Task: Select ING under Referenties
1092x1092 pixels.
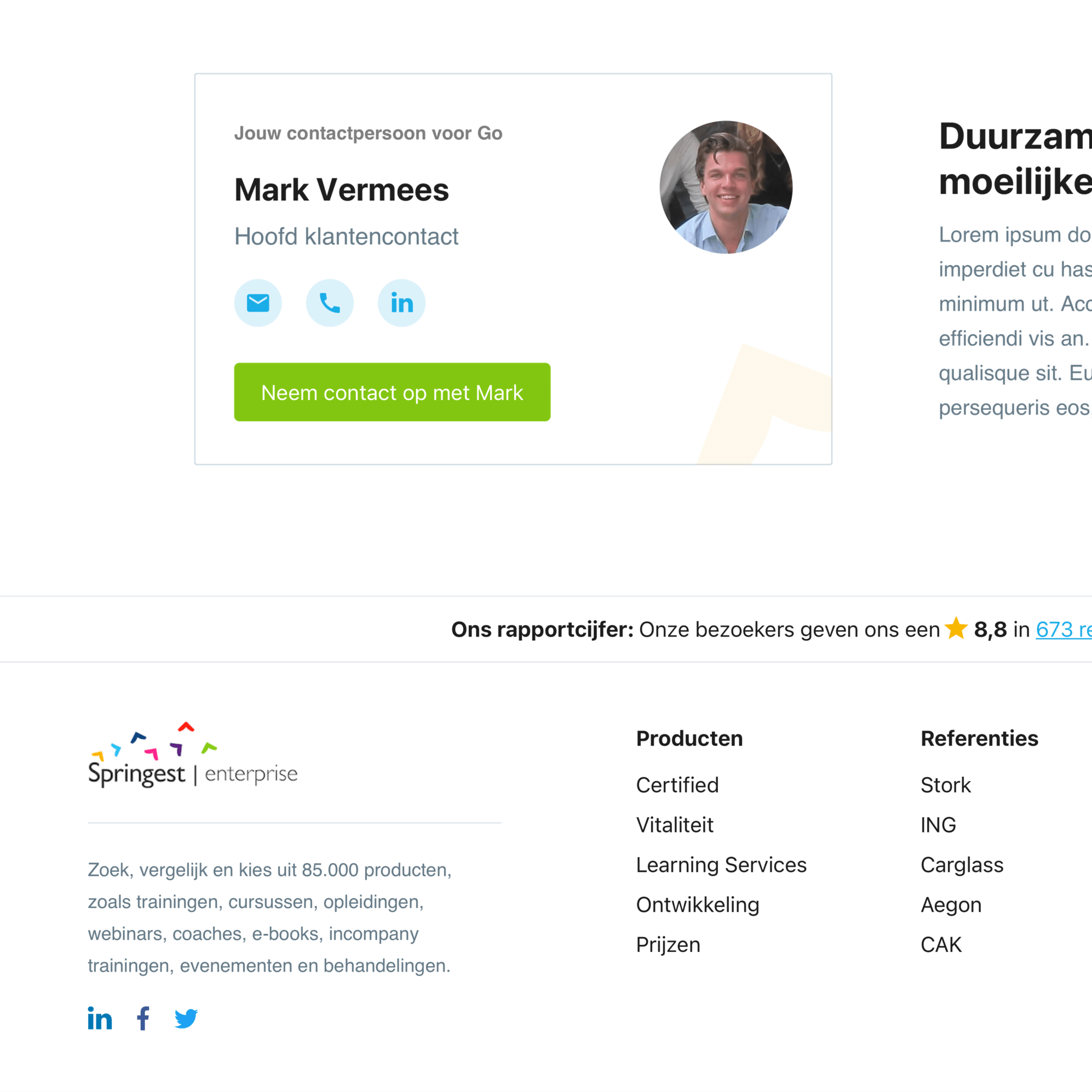Action: pos(938,825)
